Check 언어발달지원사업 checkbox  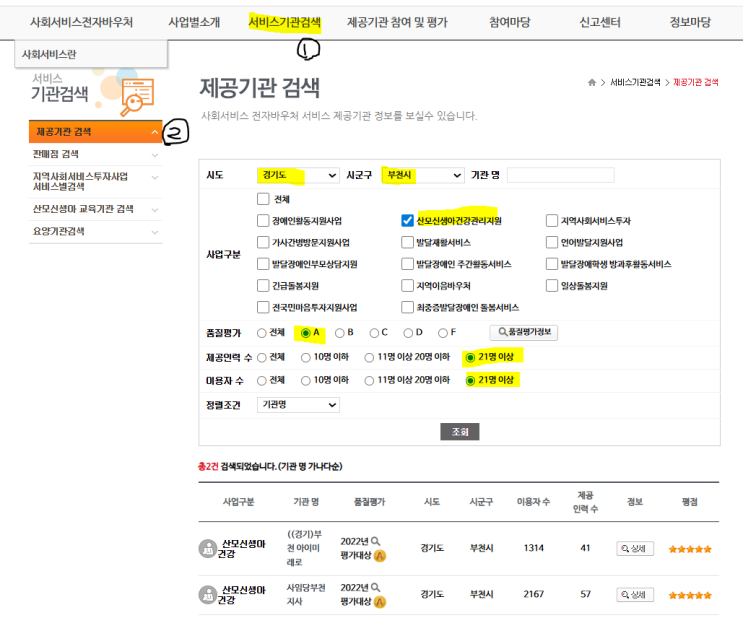pyautogui.click(x=552, y=243)
